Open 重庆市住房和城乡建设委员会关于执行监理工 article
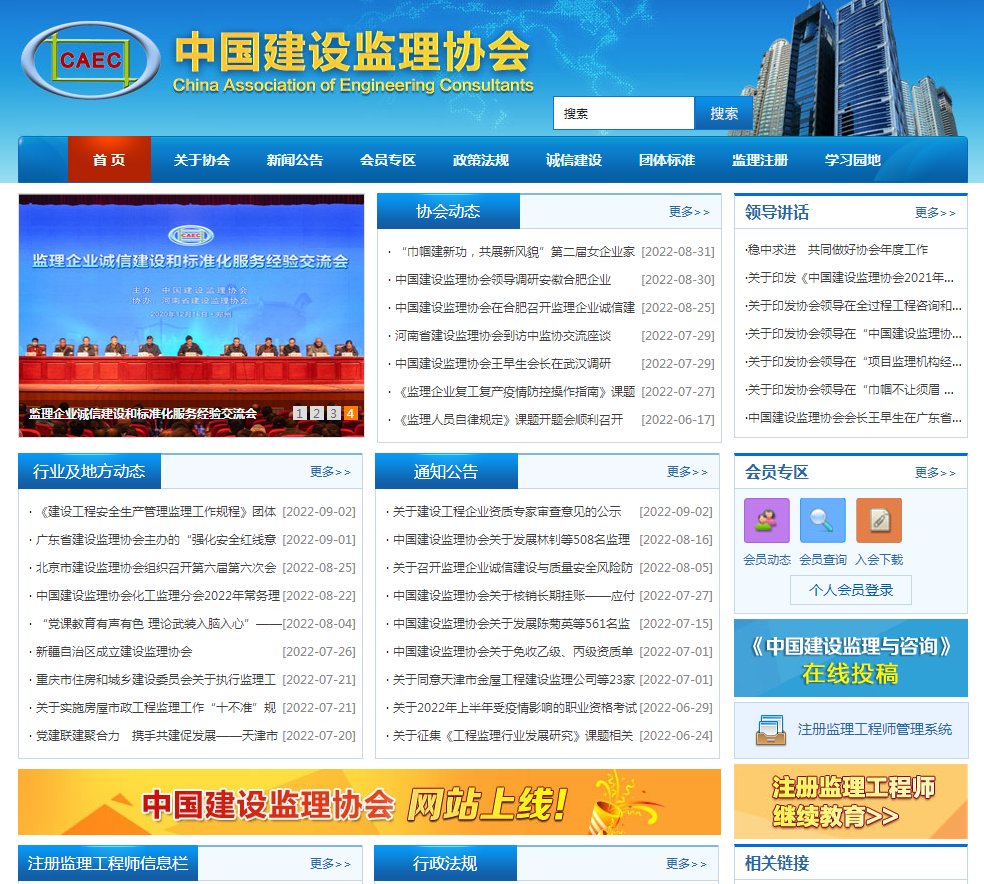Image resolution: width=984 pixels, height=884 pixels. tap(156, 680)
